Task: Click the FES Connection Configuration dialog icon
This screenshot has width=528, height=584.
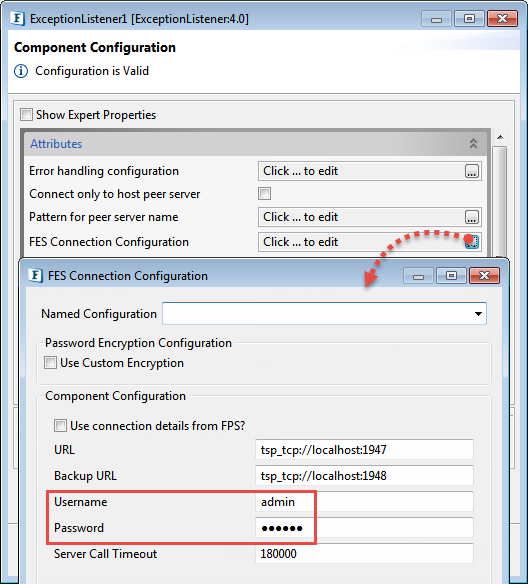Action: tap(35, 276)
